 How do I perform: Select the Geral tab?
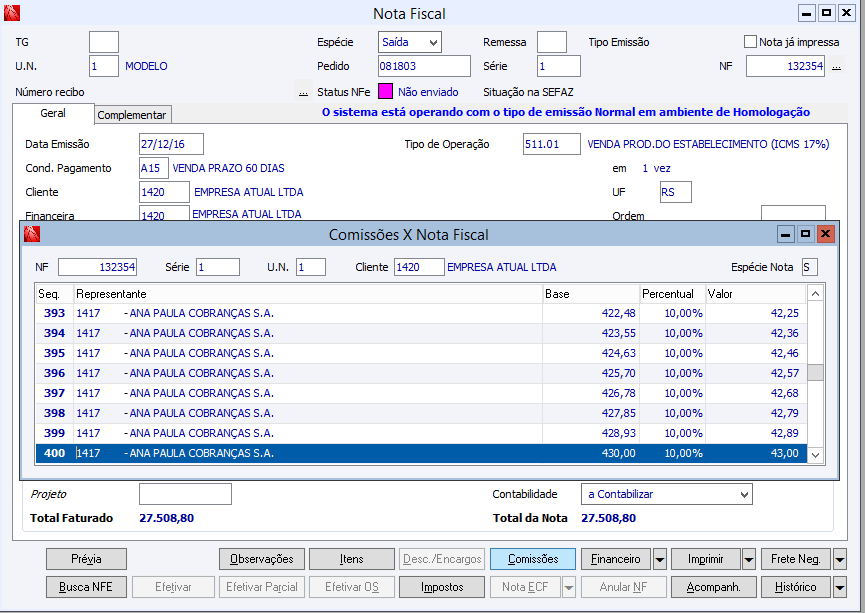tap(53, 114)
